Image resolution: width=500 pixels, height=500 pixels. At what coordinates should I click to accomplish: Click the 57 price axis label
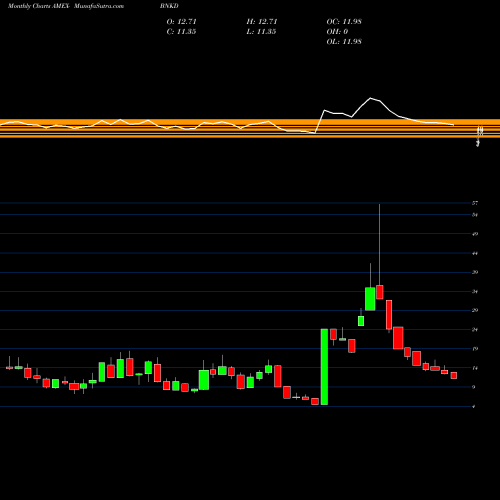[x=475, y=203]
